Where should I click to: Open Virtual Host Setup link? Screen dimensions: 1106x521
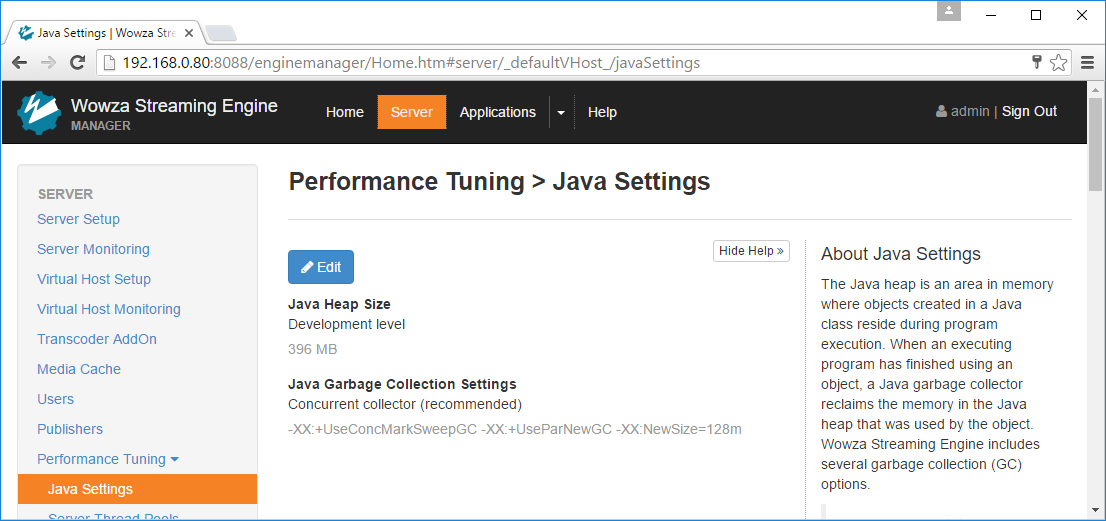pos(94,279)
